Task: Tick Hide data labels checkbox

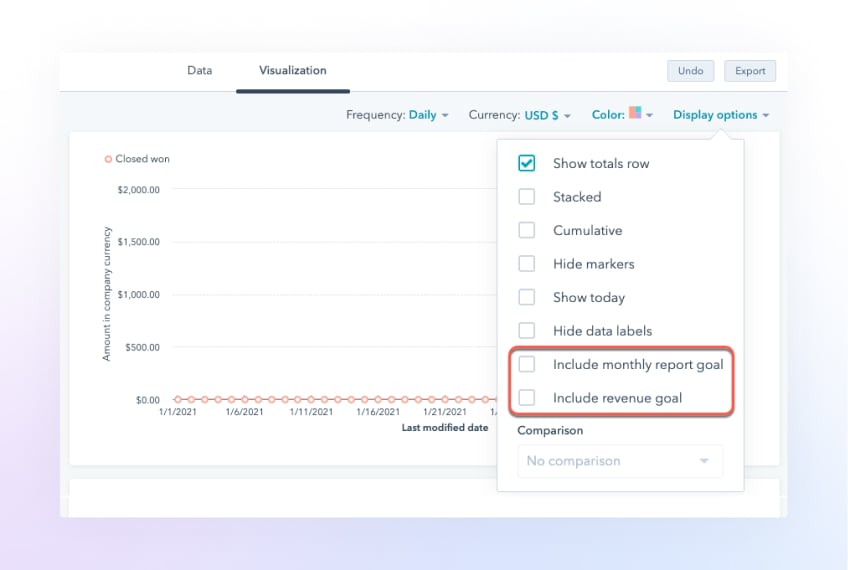Action: [x=527, y=331]
